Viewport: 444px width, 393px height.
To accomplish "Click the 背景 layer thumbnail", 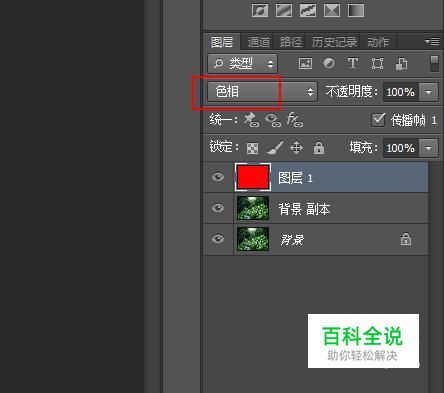I will tap(253, 239).
